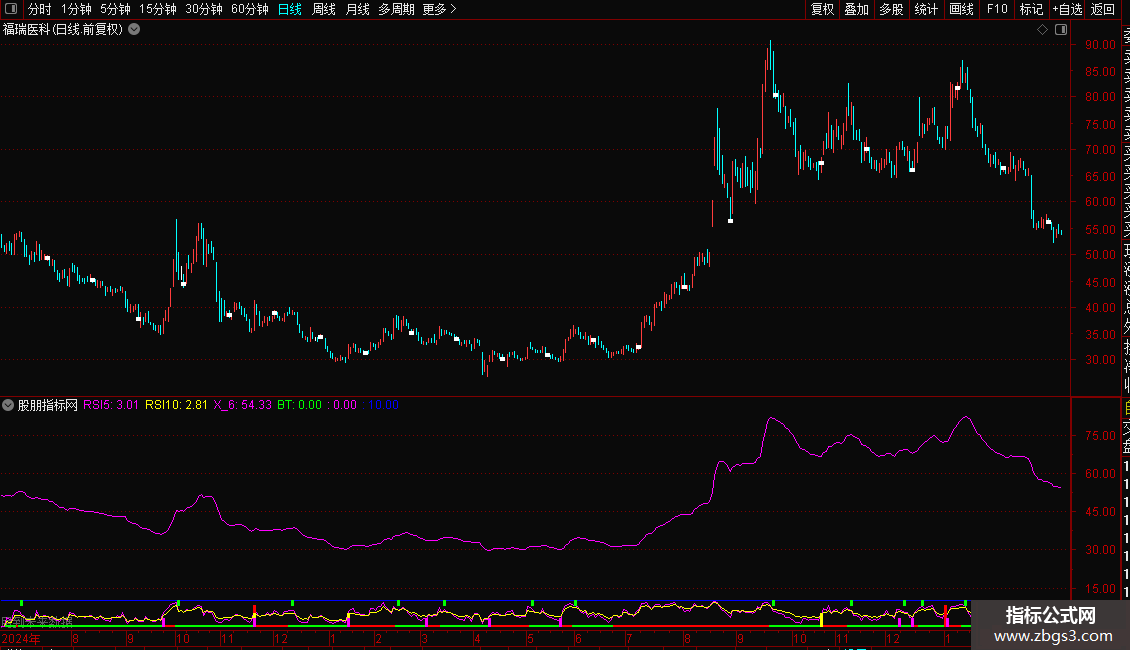The image size is (1130, 650).
Task: Open the 多周期 multi-period view
Action: pos(396,9)
